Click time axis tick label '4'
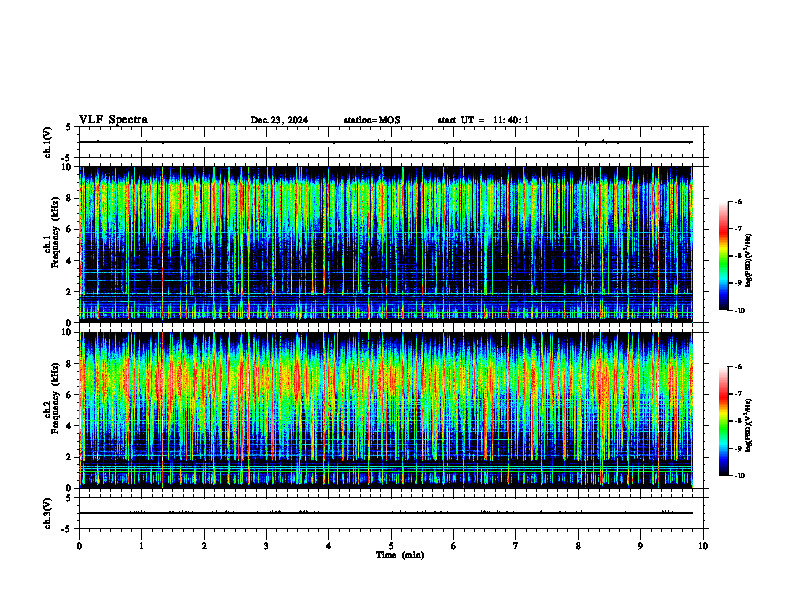The height and width of the screenshot is (612, 792). tap(329, 546)
